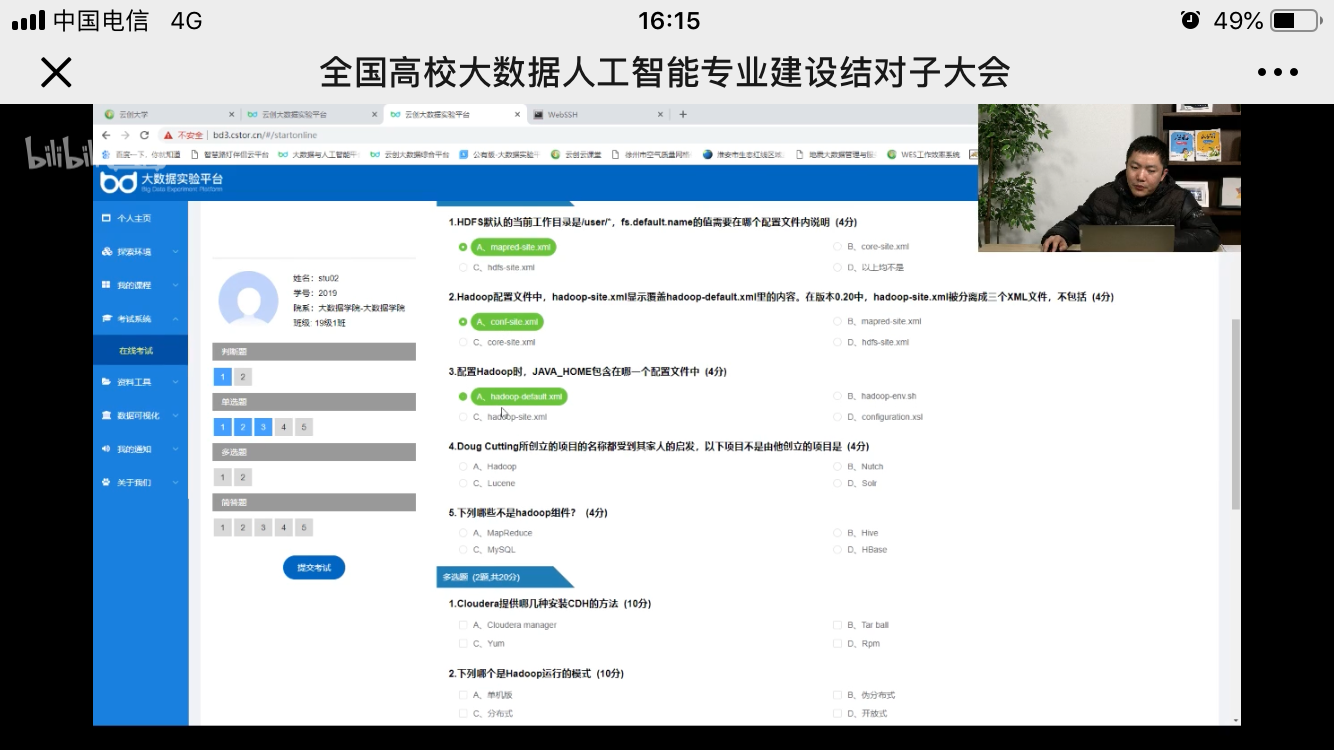Check the Cloudera manager checkbox
Viewport: 1334px width, 750px height.
point(463,625)
